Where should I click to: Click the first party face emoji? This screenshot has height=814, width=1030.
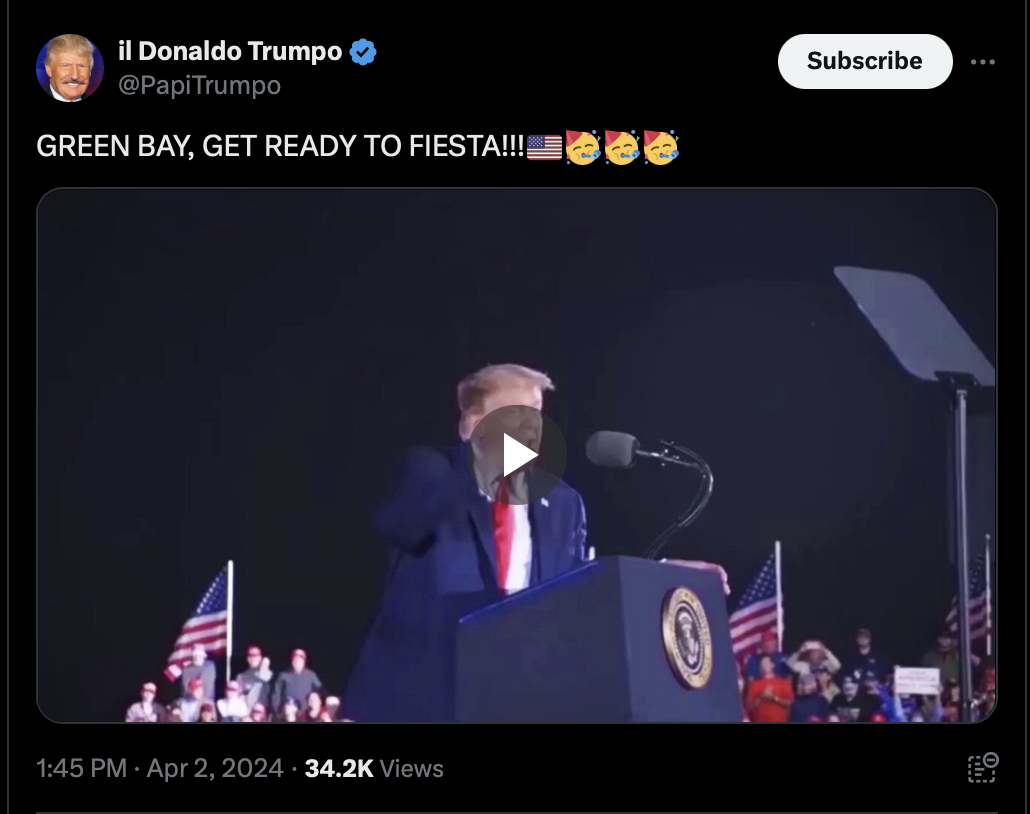[583, 147]
